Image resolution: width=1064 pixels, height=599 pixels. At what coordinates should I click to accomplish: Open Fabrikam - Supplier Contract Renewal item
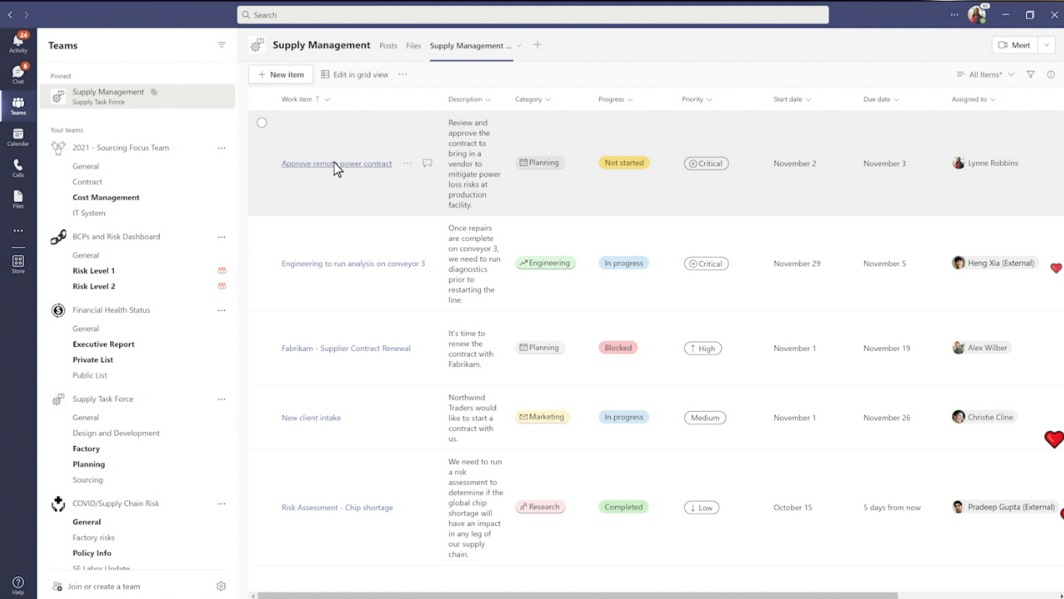pyautogui.click(x=346, y=348)
